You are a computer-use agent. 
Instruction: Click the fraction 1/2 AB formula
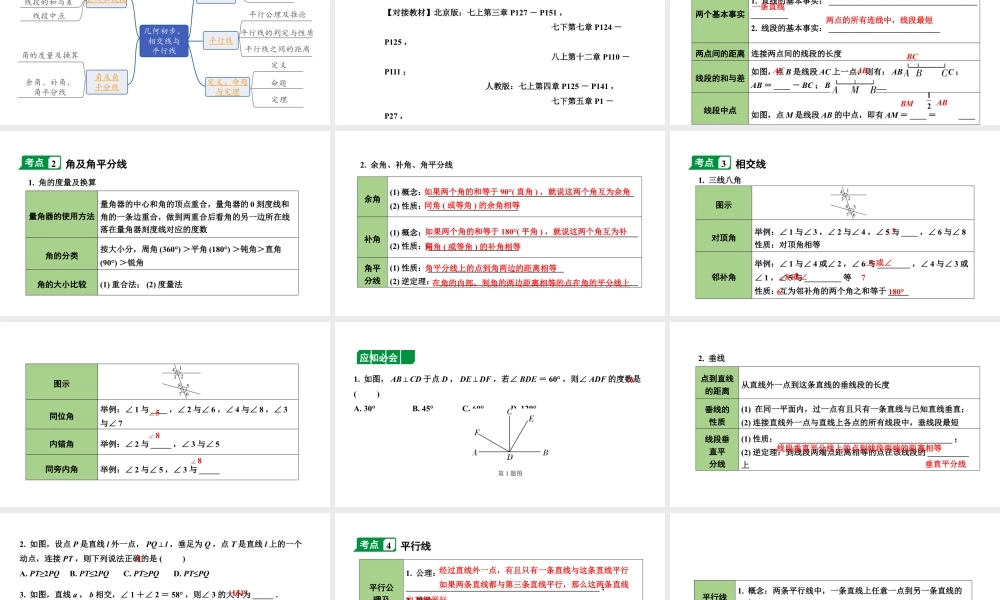point(929,102)
